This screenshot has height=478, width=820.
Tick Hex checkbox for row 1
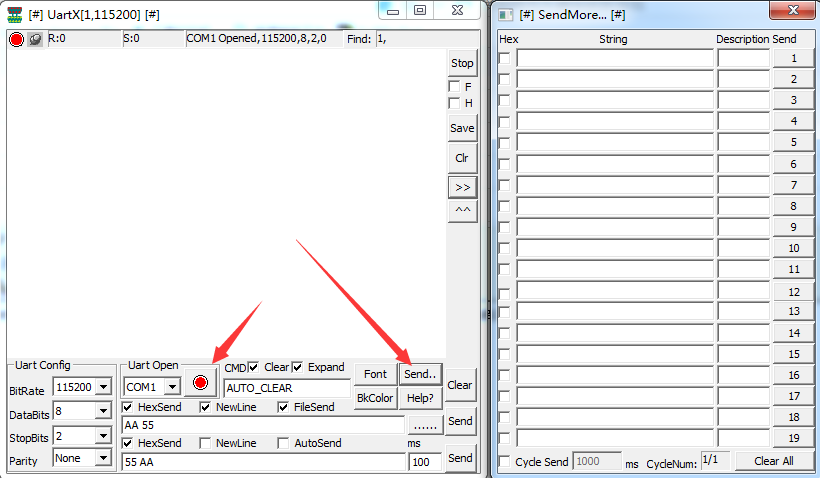pos(505,58)
